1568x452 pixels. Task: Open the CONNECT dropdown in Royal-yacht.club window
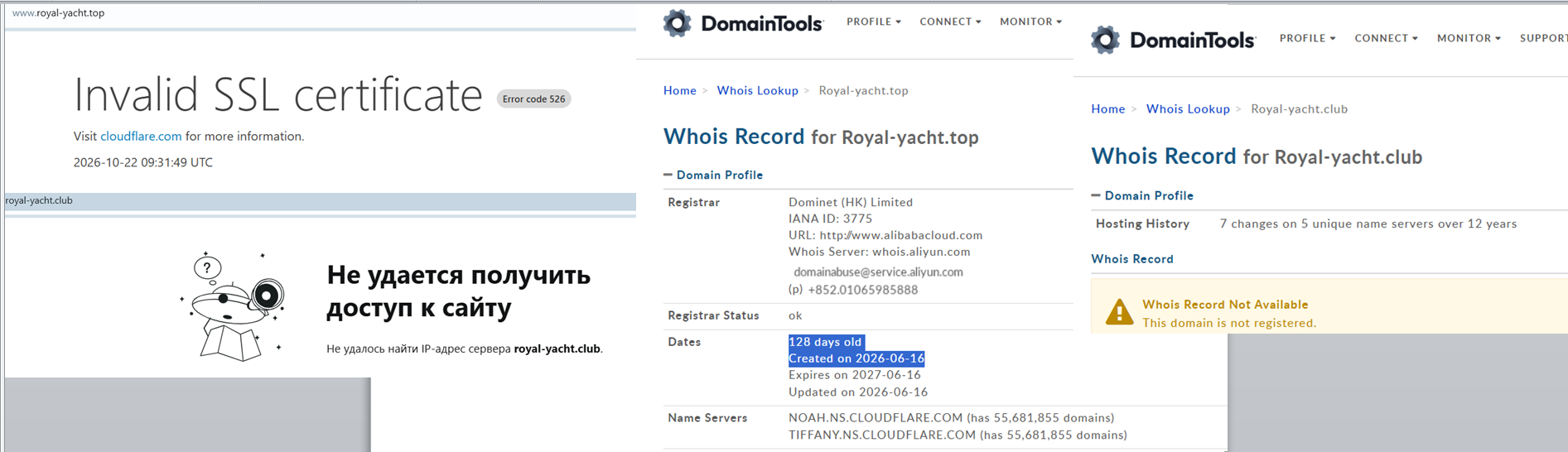click(x=1386, y=38)
